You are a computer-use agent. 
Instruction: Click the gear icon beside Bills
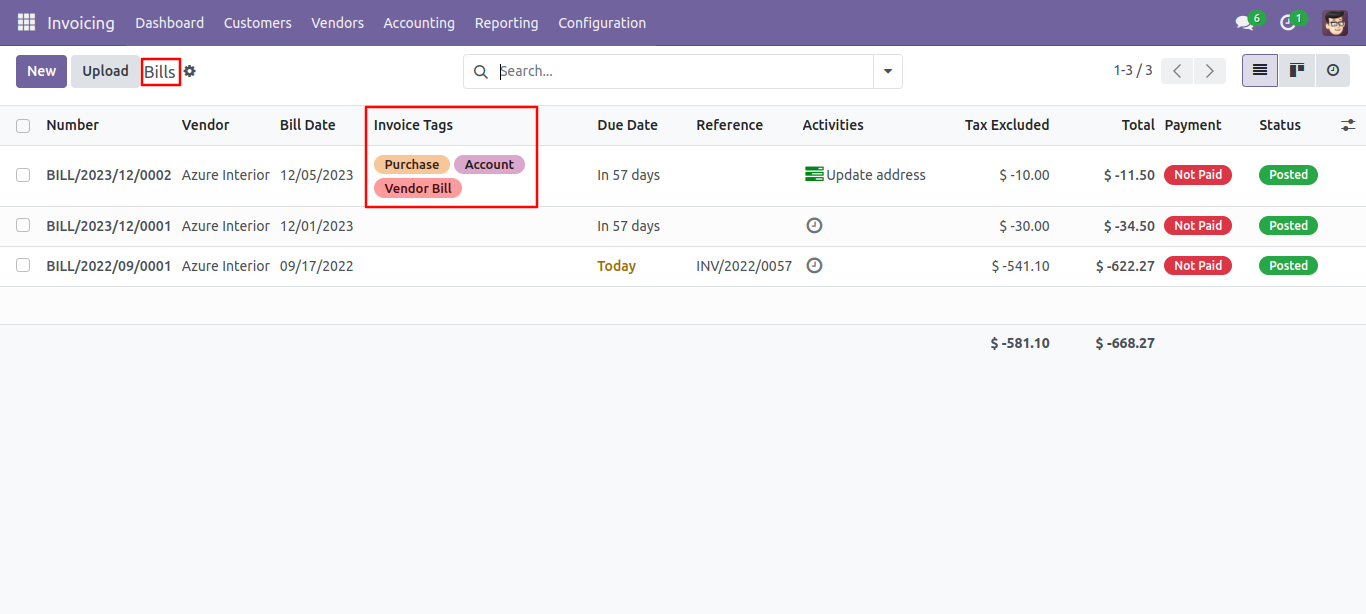click(x=189, y=71)
